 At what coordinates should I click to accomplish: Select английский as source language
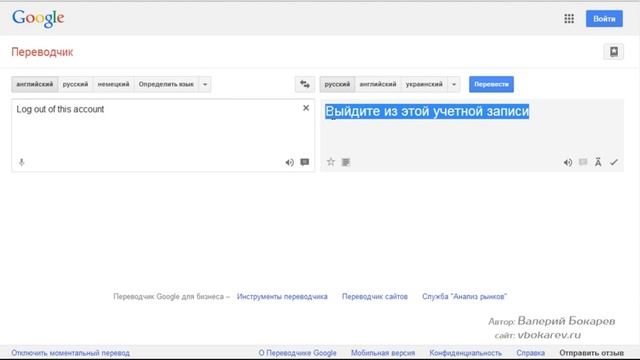[x=35, y=84]
